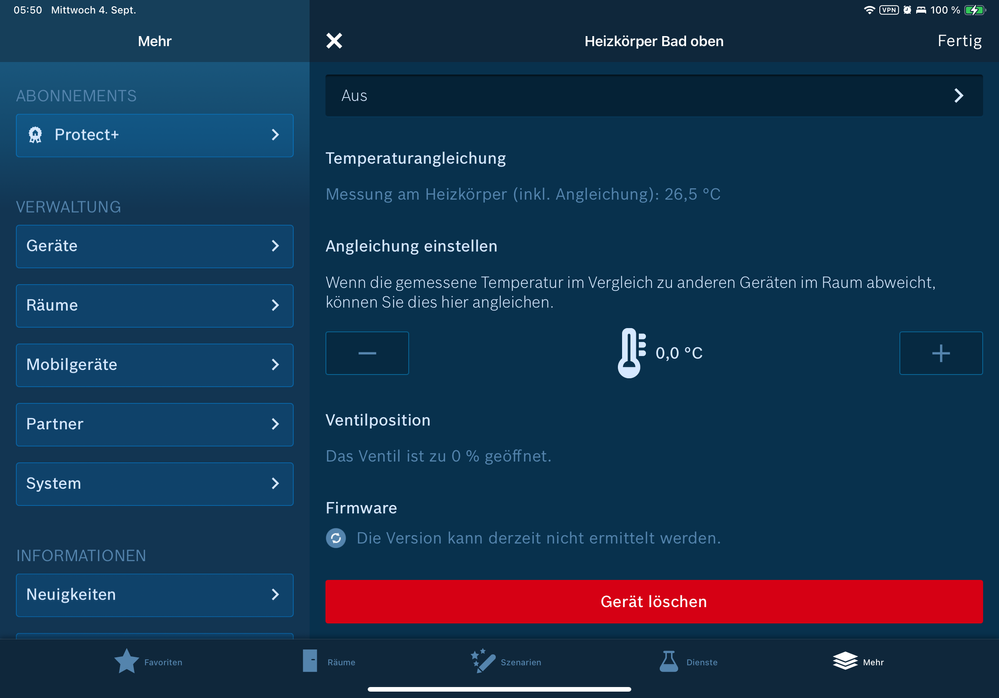
Task: Tap the Favoriten star icon
Action: click(127, 661)
